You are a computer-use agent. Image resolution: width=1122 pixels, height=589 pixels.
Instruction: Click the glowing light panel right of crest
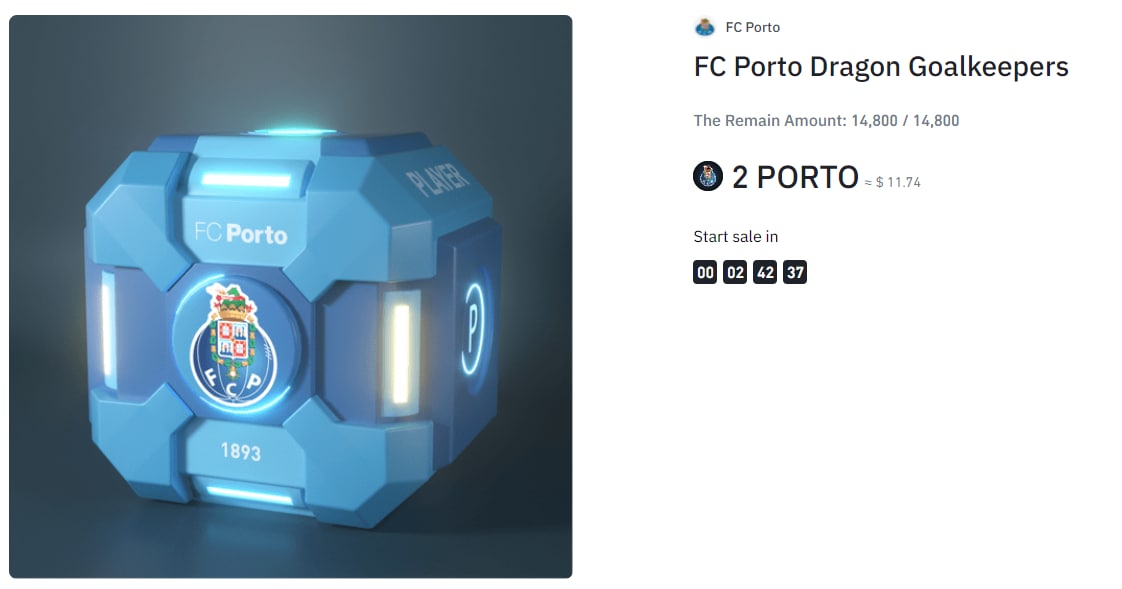click(x=401, y=353)
